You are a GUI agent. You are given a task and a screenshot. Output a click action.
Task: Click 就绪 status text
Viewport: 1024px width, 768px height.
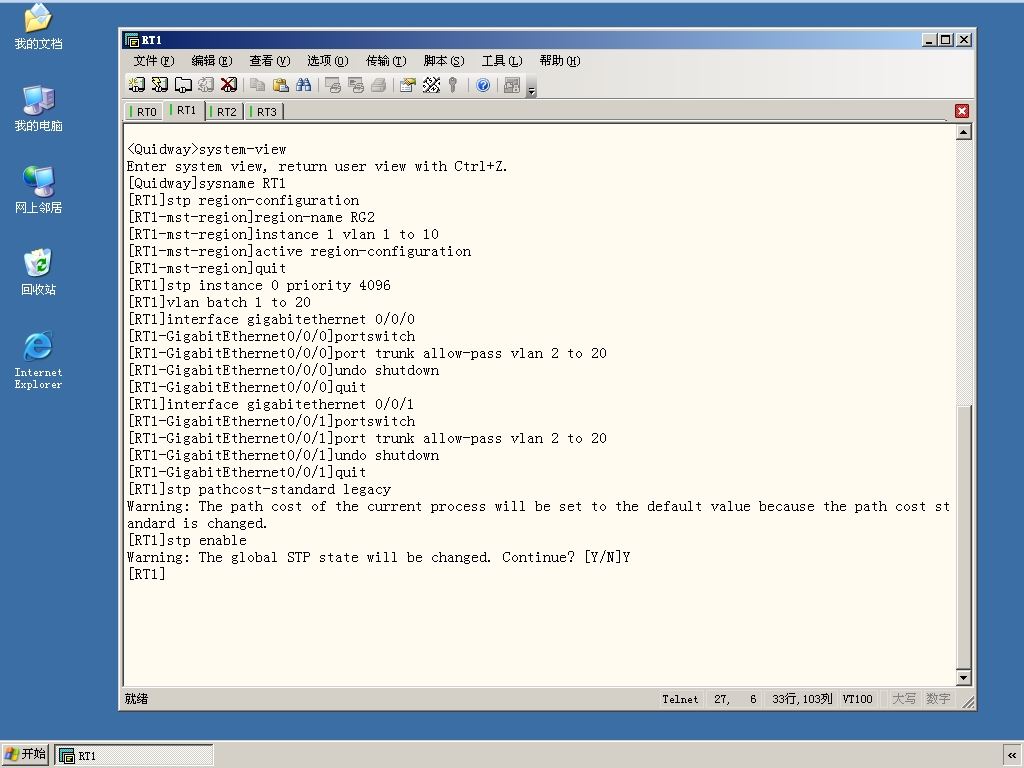pos(136,699)
